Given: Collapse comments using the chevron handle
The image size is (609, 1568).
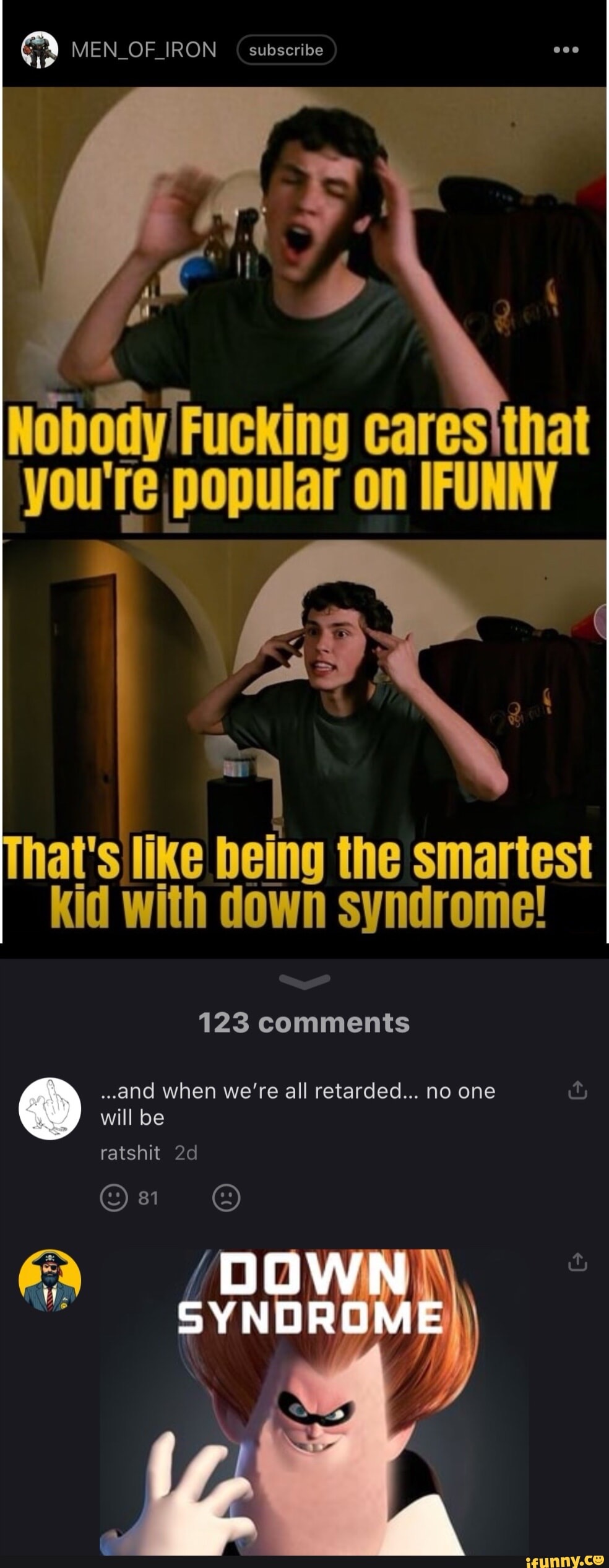Looking at the screenshot, I should (x=304, y=981).
